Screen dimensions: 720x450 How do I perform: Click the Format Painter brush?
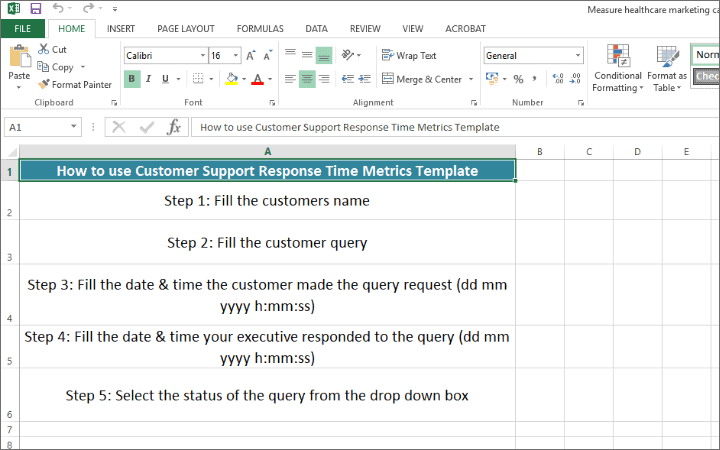coord(44,85)
